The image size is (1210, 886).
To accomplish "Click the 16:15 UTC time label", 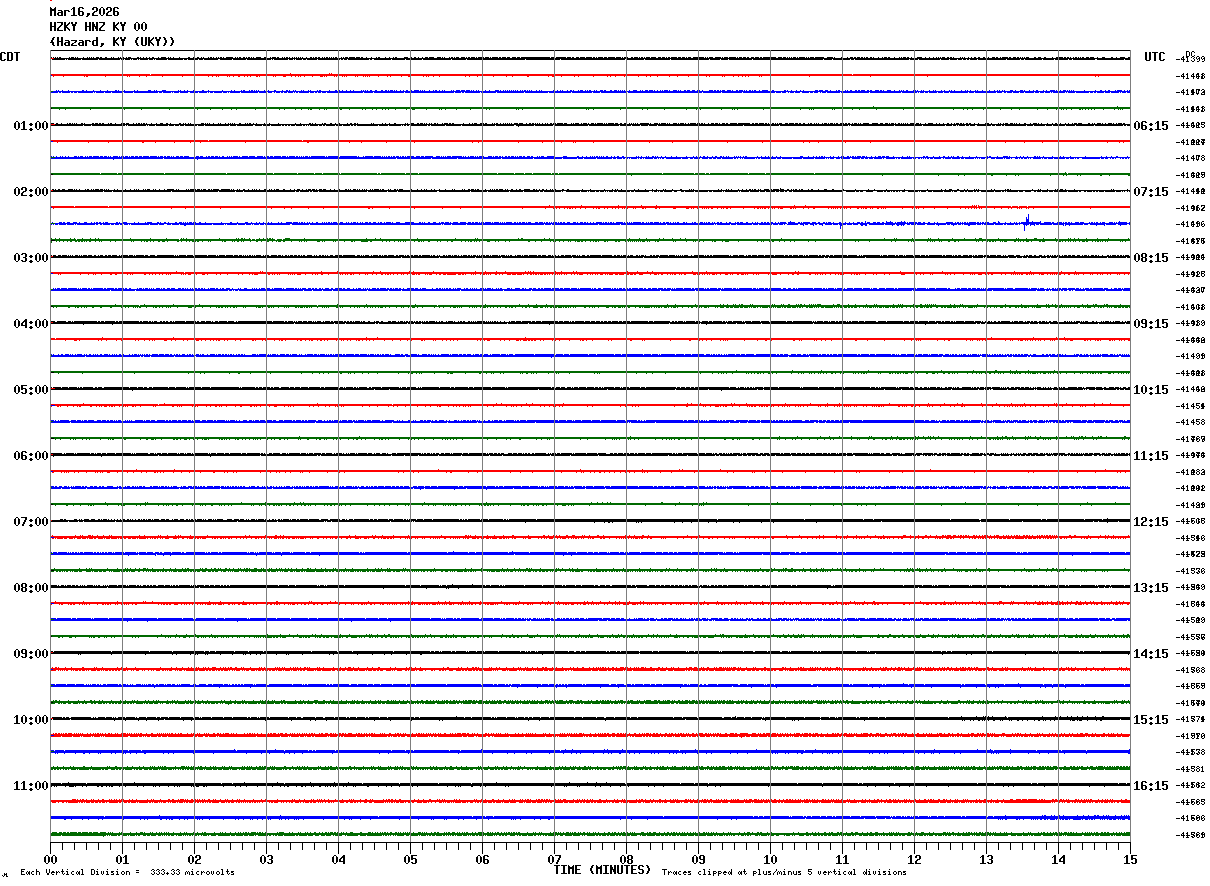I will click(1150, 786).
